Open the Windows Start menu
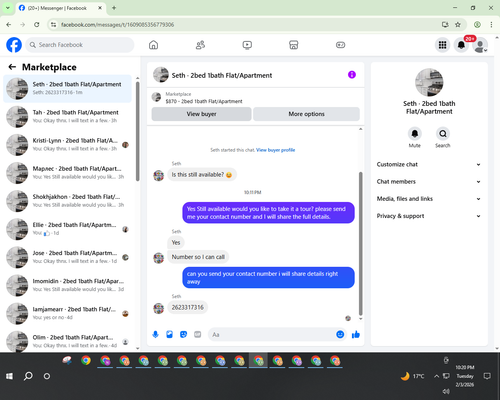Screen dimensions: 500x400 point(9,376)
